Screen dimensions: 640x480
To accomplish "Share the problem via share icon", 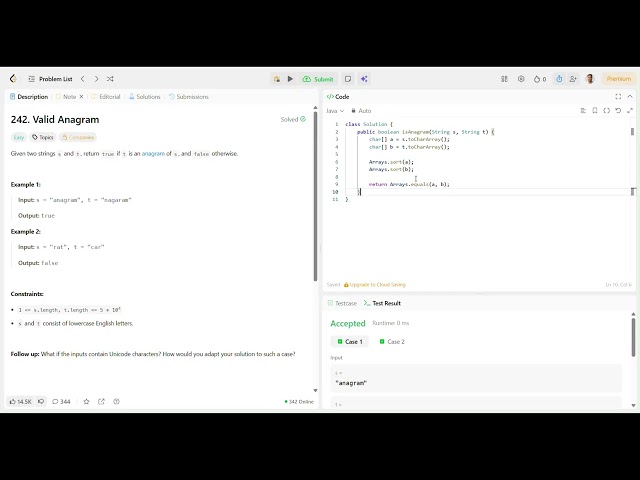I will pos(101,402).
